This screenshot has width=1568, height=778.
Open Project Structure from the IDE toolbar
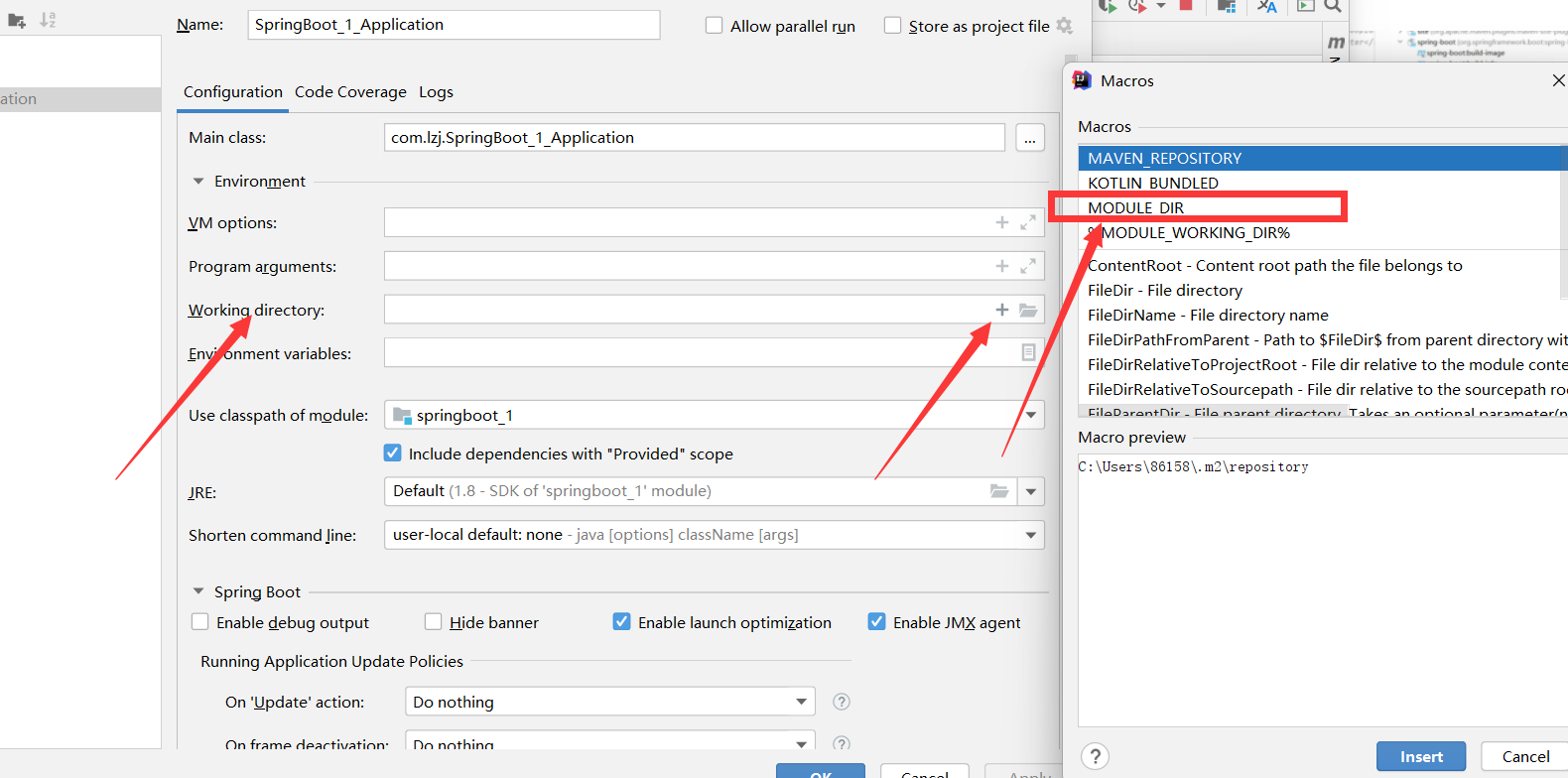pos(1227,6)
